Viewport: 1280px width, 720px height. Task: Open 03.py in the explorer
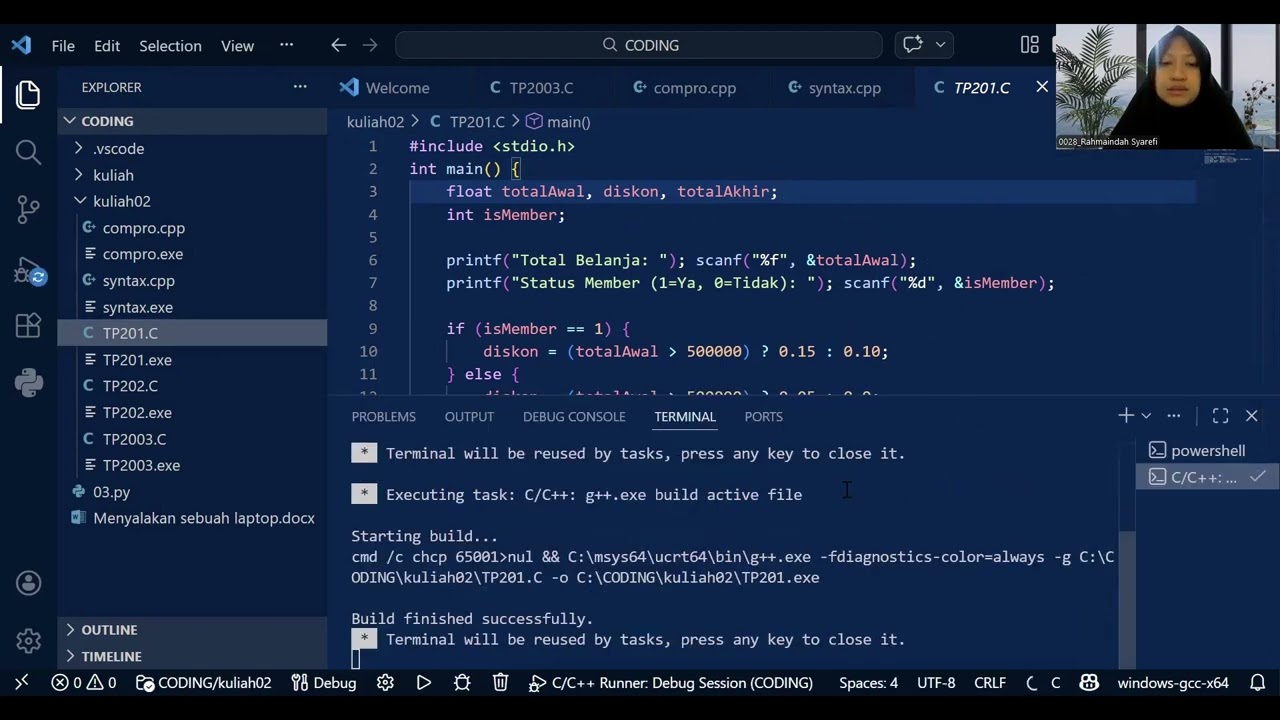192,492
